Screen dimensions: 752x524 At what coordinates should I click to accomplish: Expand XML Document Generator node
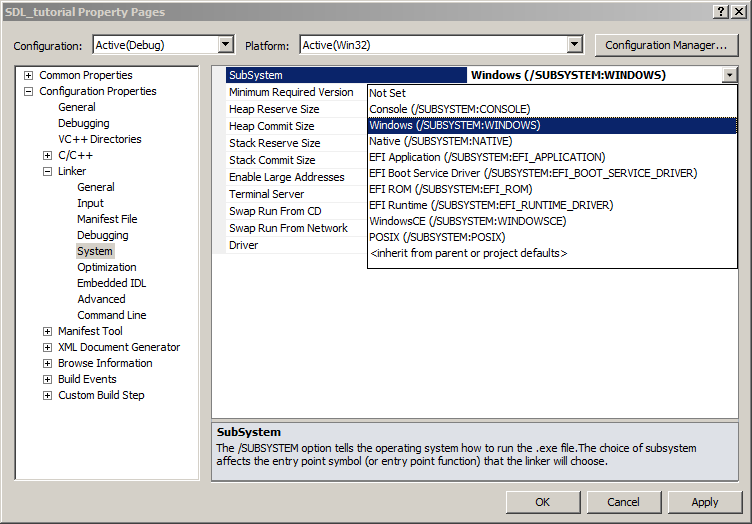47,347
